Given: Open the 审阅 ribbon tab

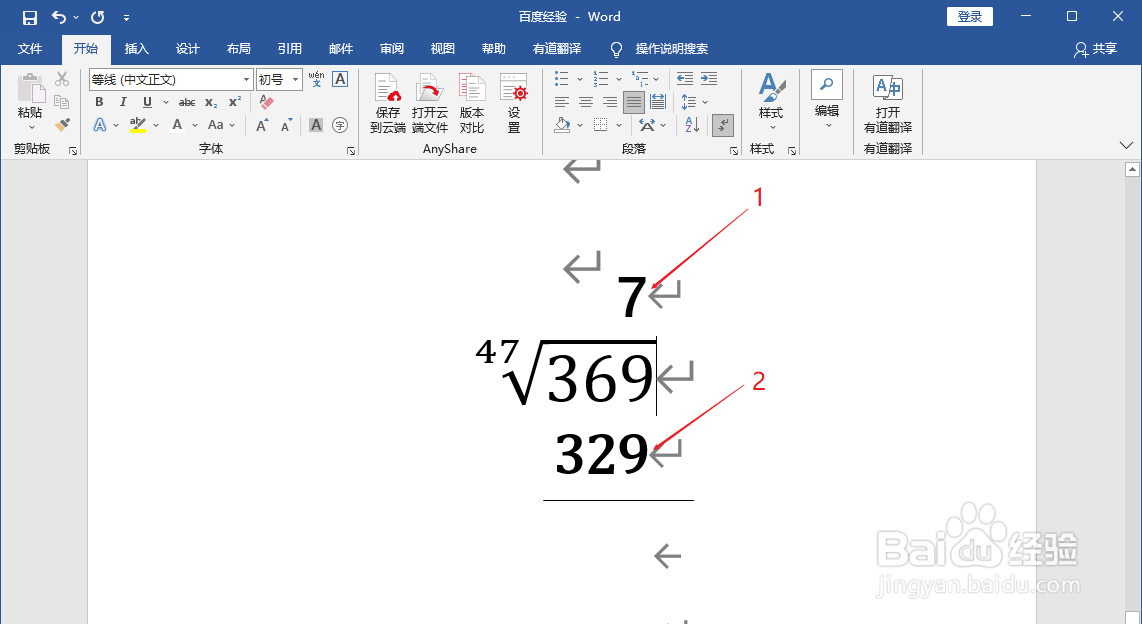Looking at the screenshot, I should click(x=391, y=48).
